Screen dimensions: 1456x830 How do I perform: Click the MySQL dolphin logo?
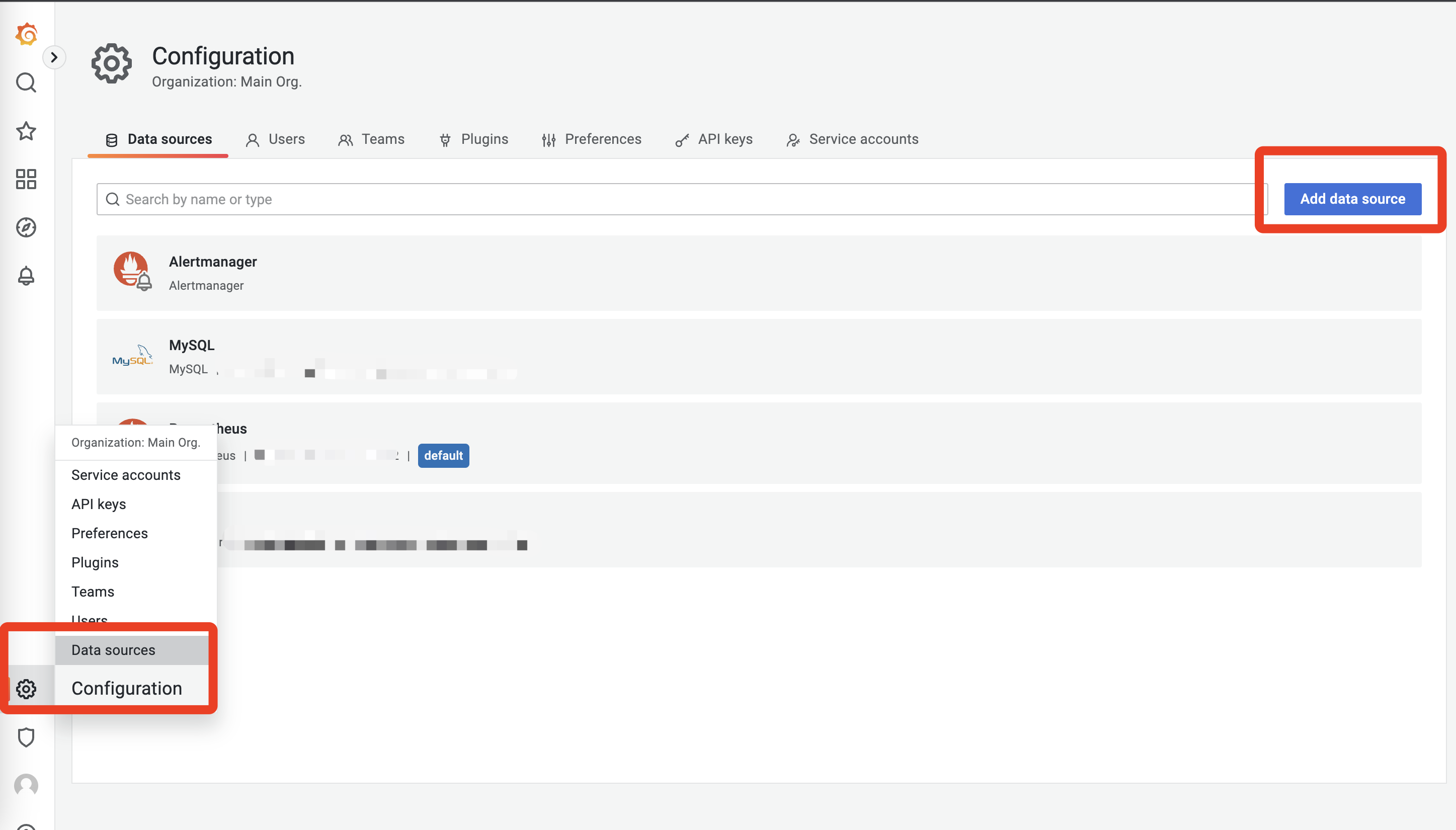click(x=132, y=355)
